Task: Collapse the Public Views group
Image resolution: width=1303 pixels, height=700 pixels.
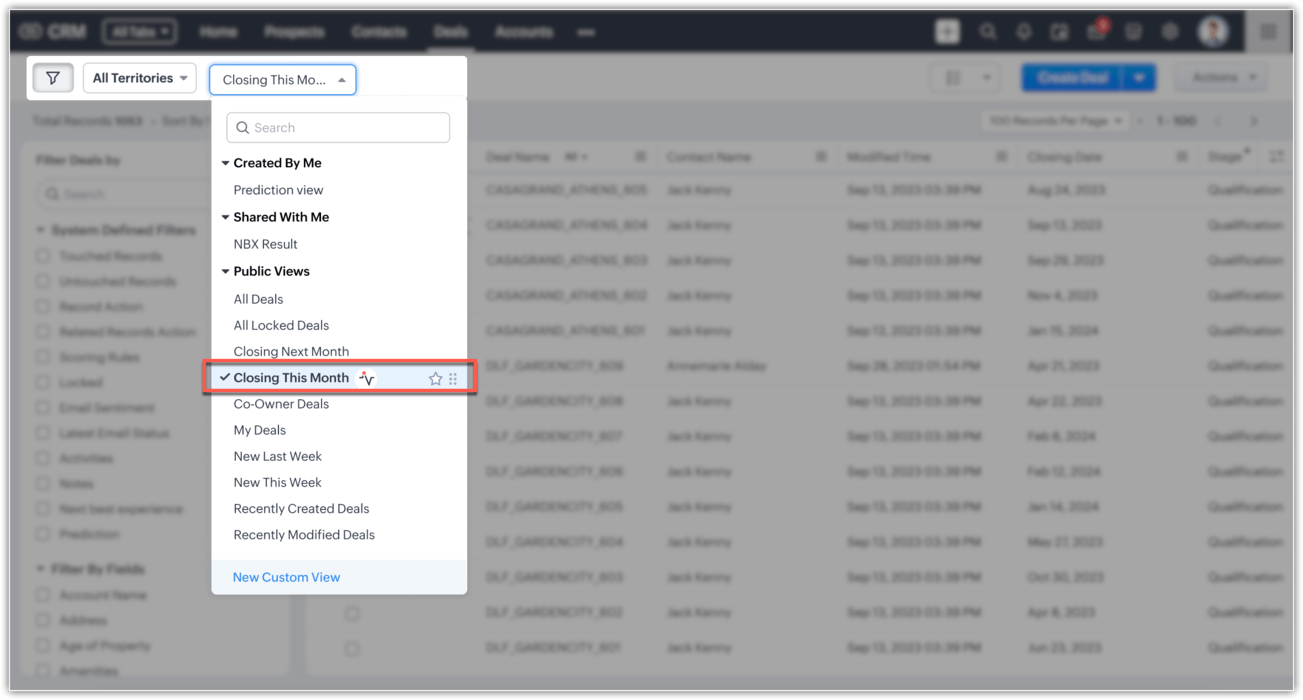Action: pos(225,272)
